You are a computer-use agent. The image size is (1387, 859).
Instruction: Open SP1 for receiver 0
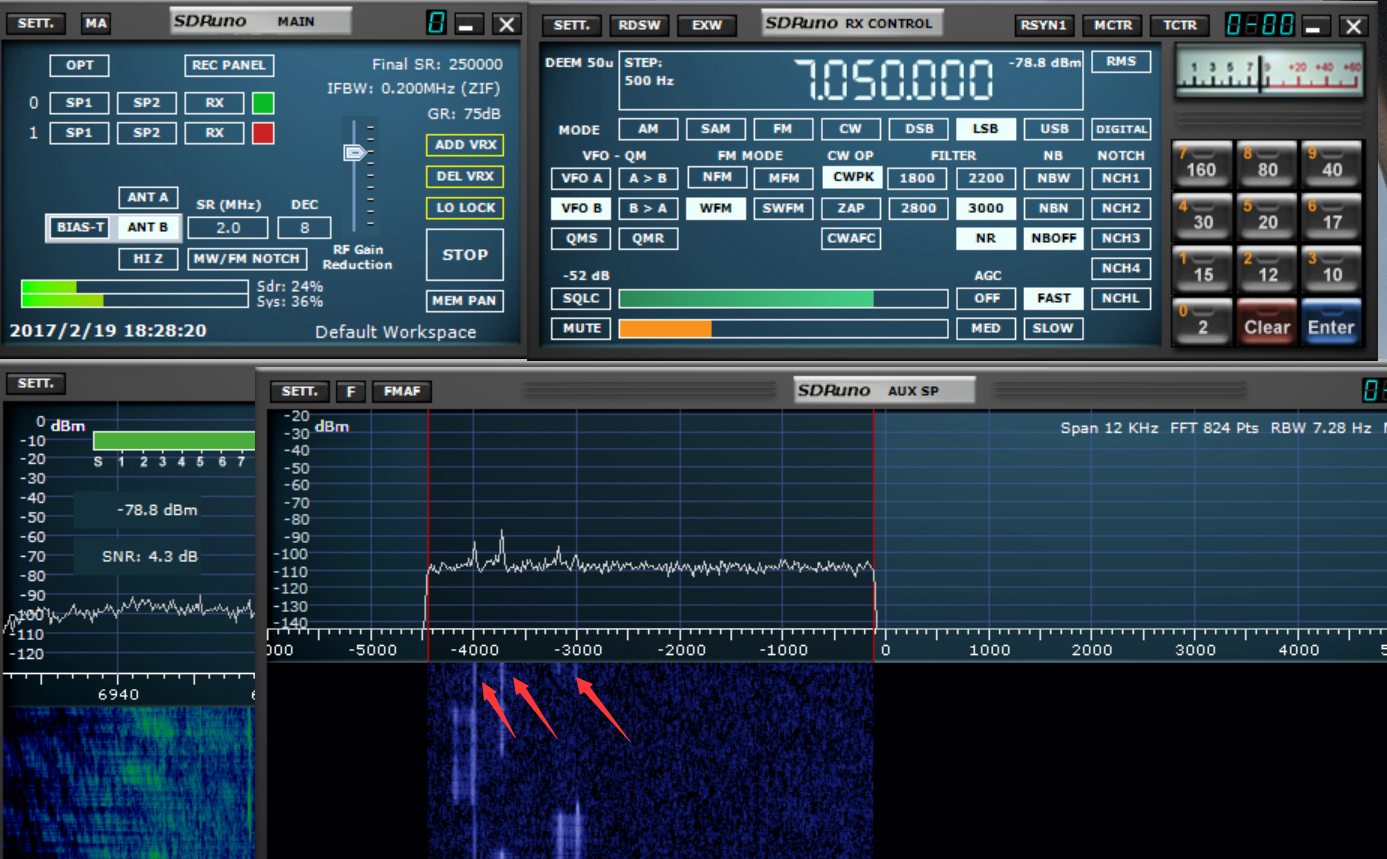pos(80,103)
